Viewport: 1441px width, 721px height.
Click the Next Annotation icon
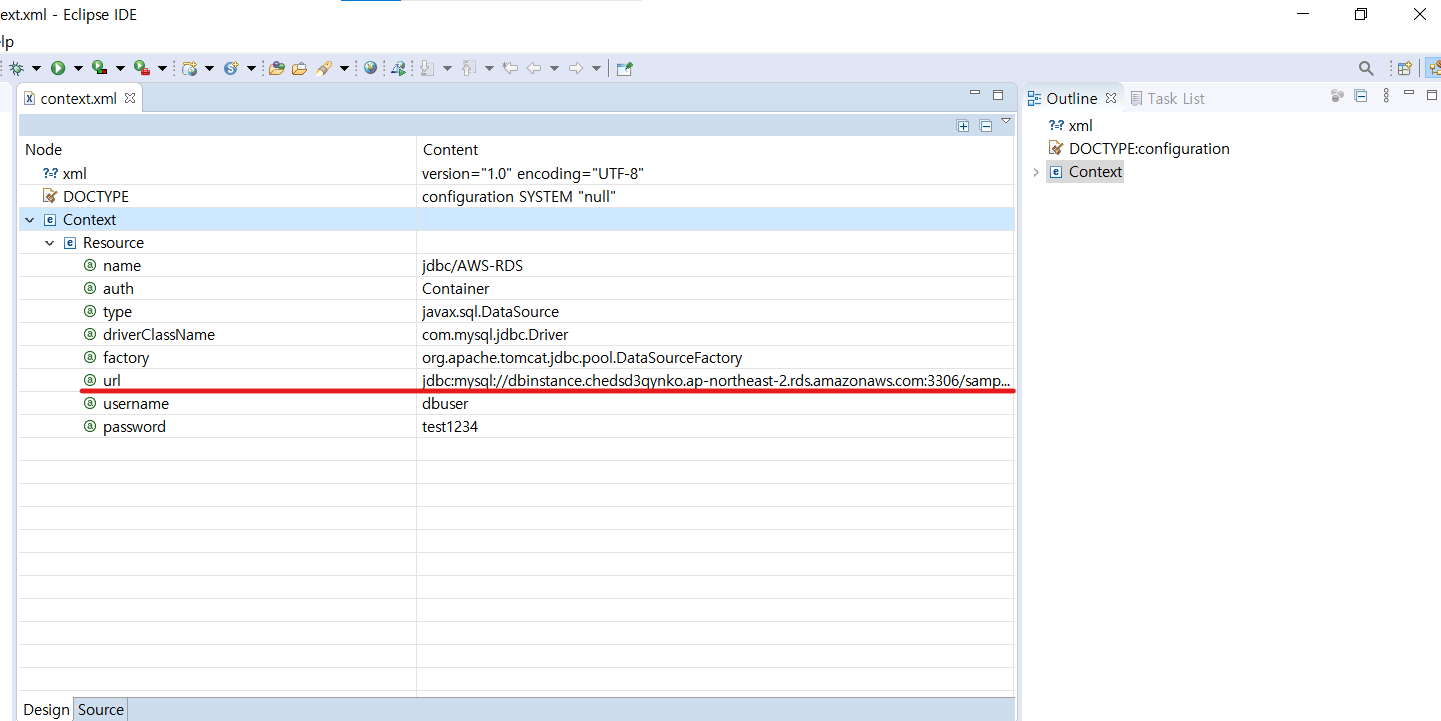pos(427,68)
